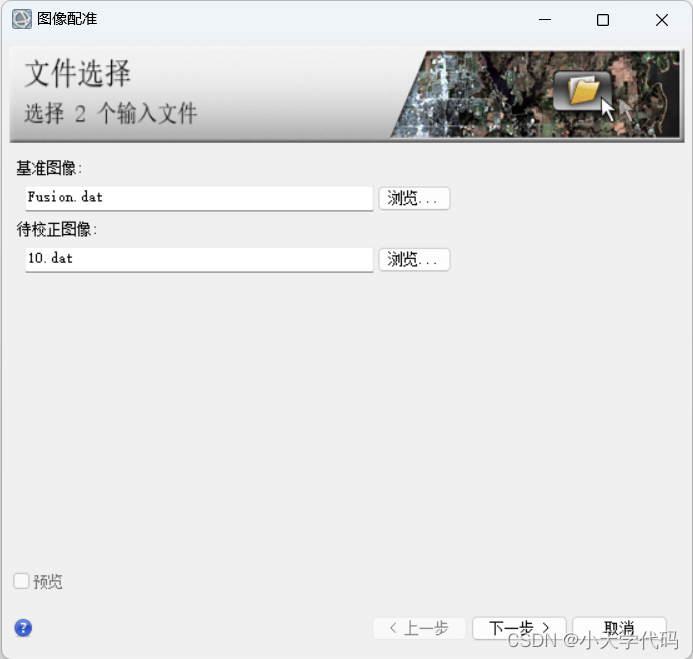Focus the Fusion.dat base image field

(199, 198)
